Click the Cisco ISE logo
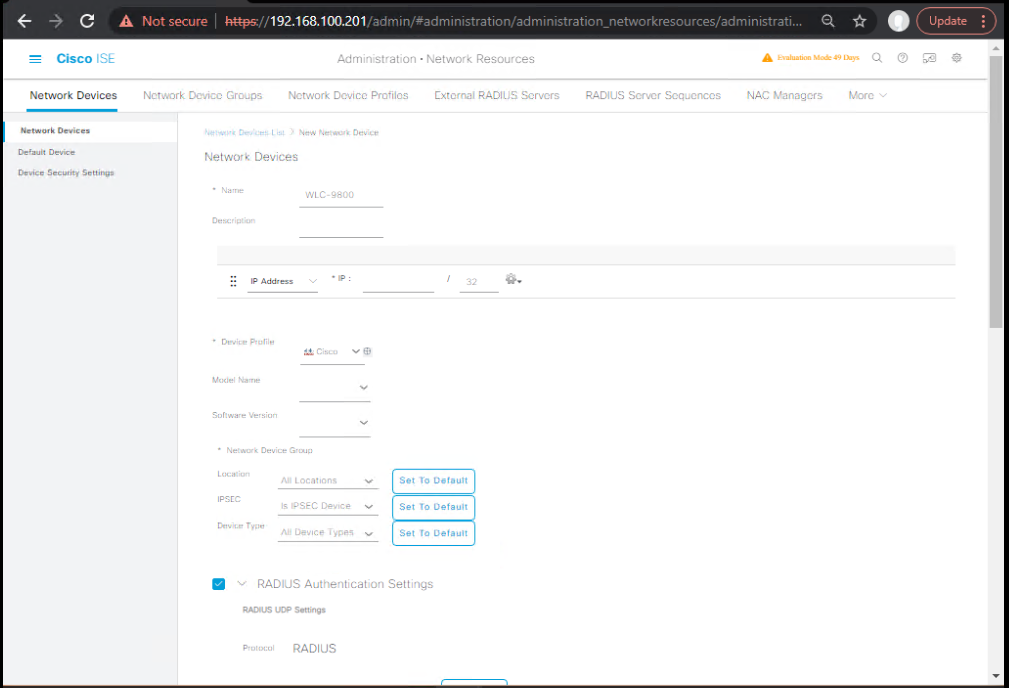The width and height of the screenshot is (1009, 688). pyautogui.click(x=86, y=59)
